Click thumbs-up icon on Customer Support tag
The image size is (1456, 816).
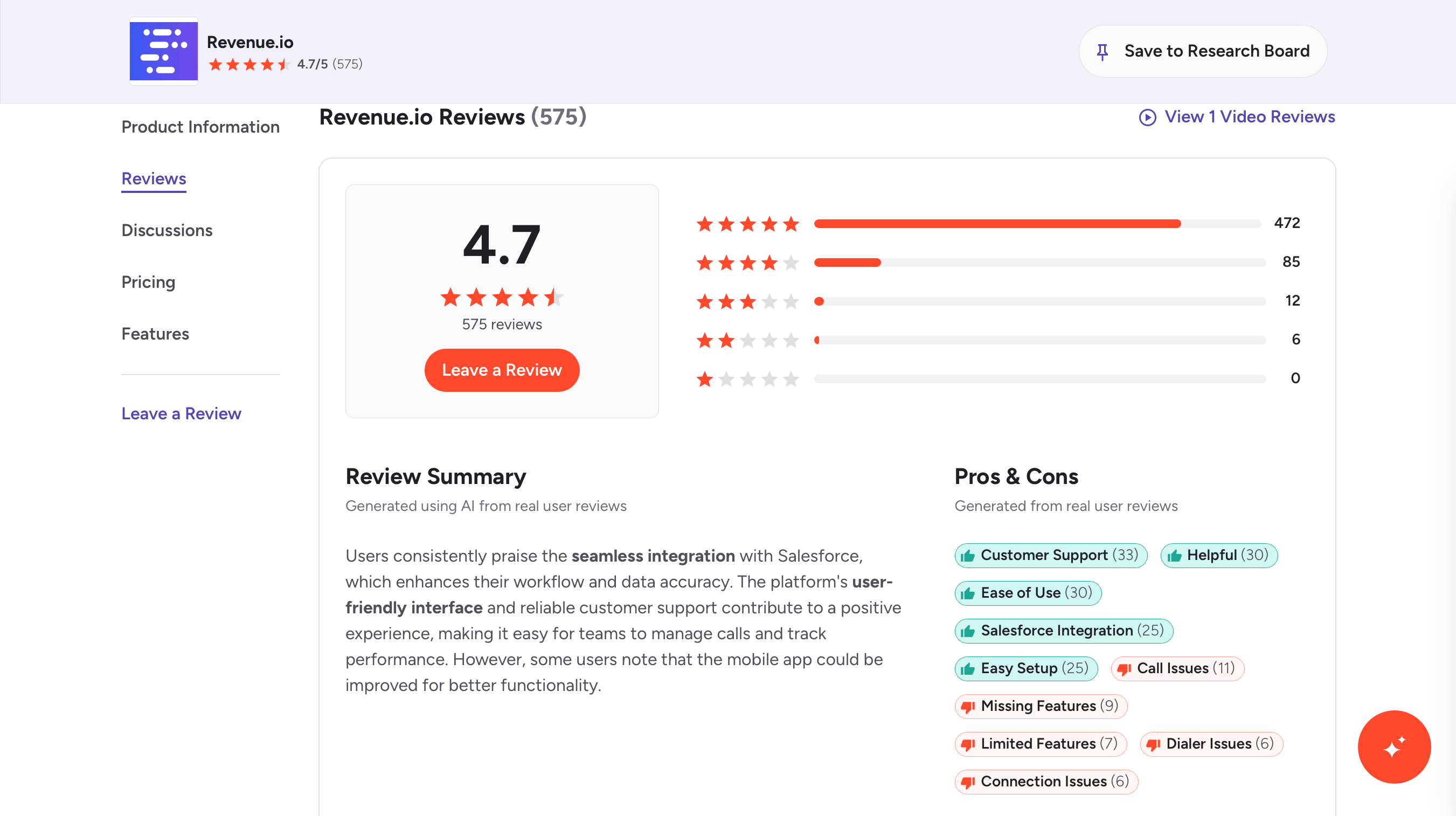click(968, 555)
